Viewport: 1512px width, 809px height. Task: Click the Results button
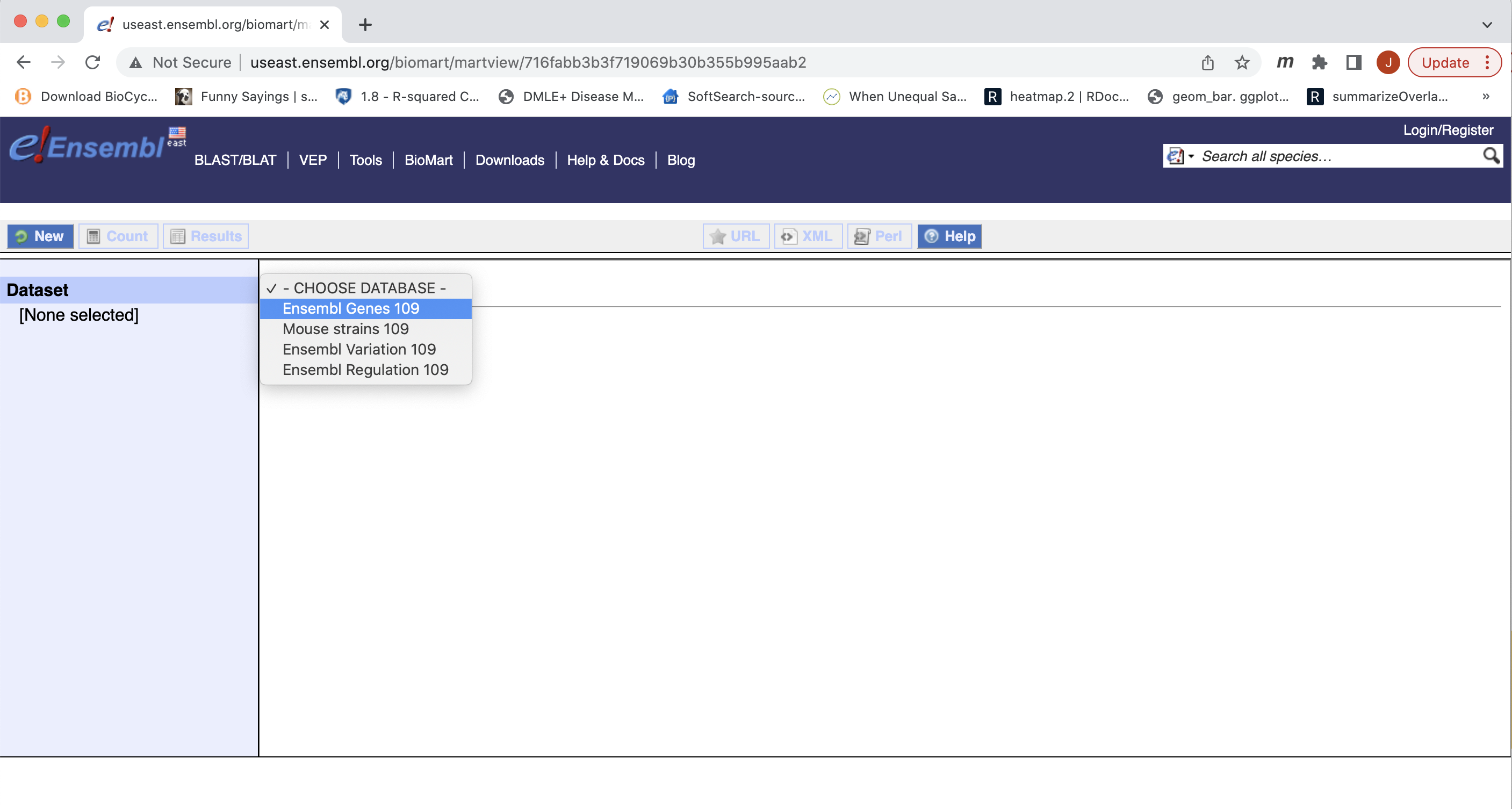pyautogui.click(x=206, y=236)
